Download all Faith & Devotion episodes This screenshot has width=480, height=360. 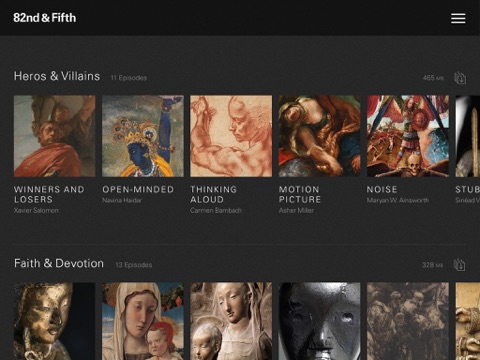coord(459,265)
